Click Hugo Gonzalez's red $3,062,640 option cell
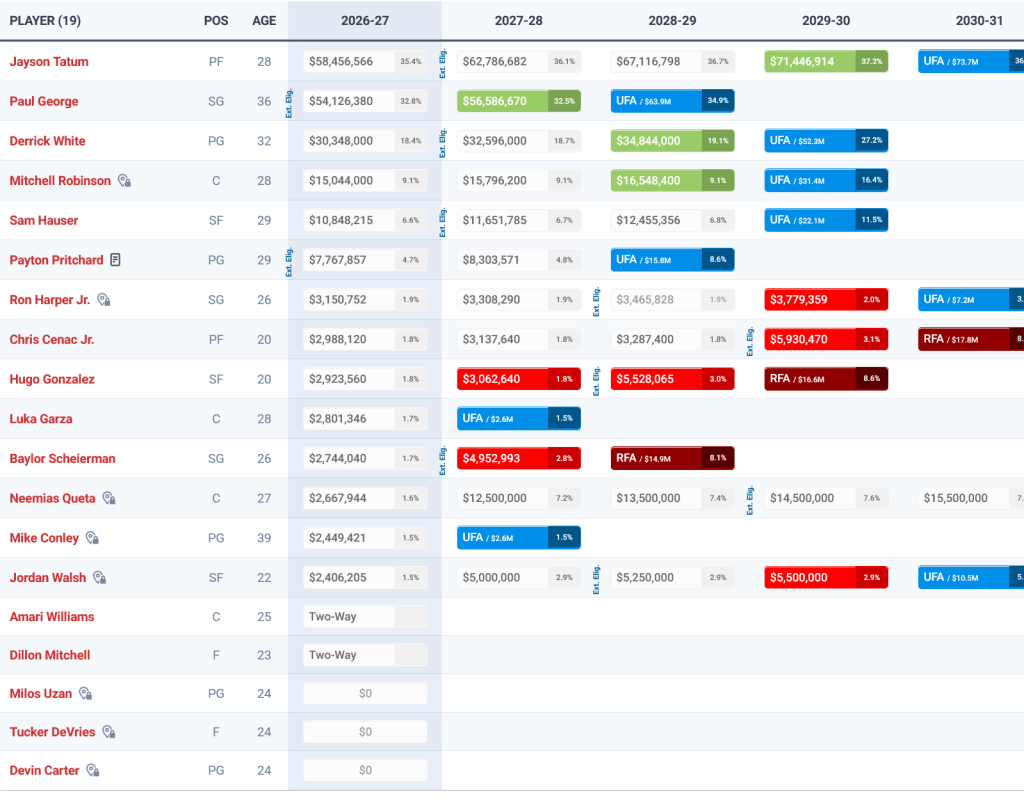Screen dimensions: 1024x801 [519, 379]
